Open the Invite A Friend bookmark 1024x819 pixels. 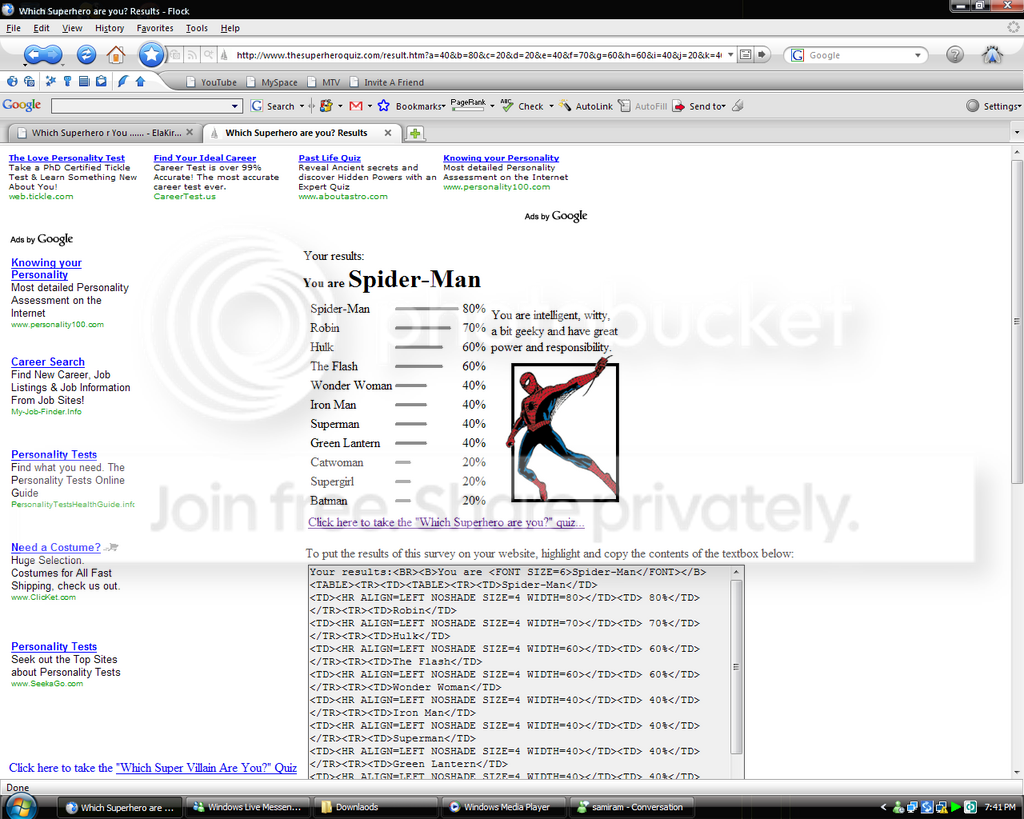point(387,82)
